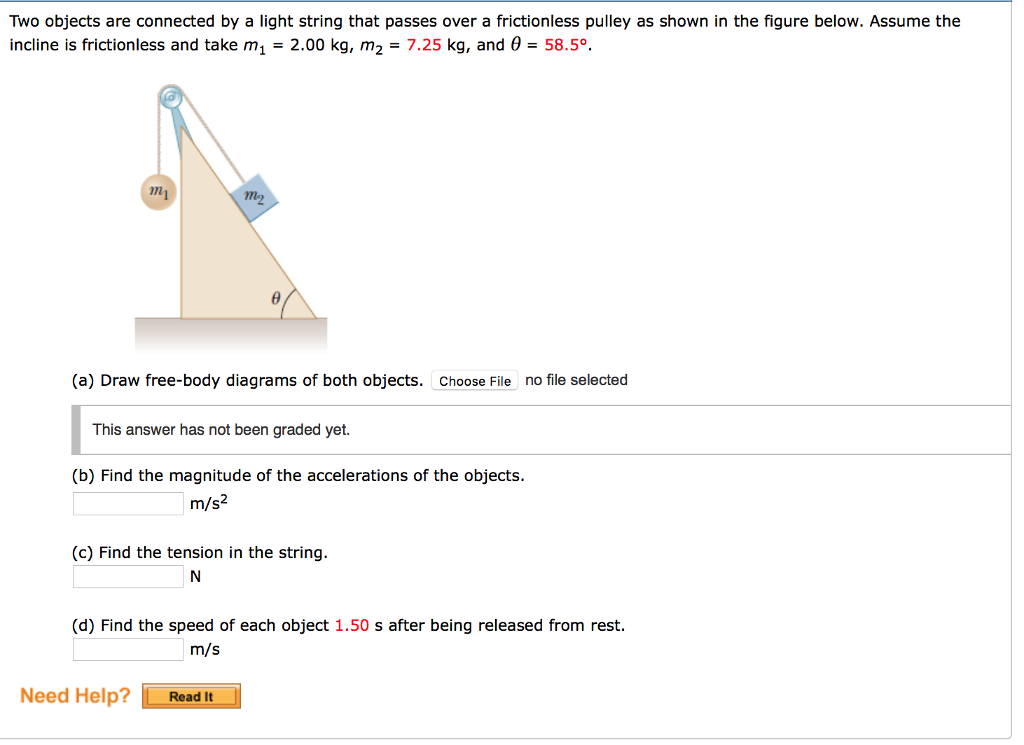The height and width of the screenshot is (745, 1024).
Task: Click the 'no file selected' text
Action: click(575, 380)
